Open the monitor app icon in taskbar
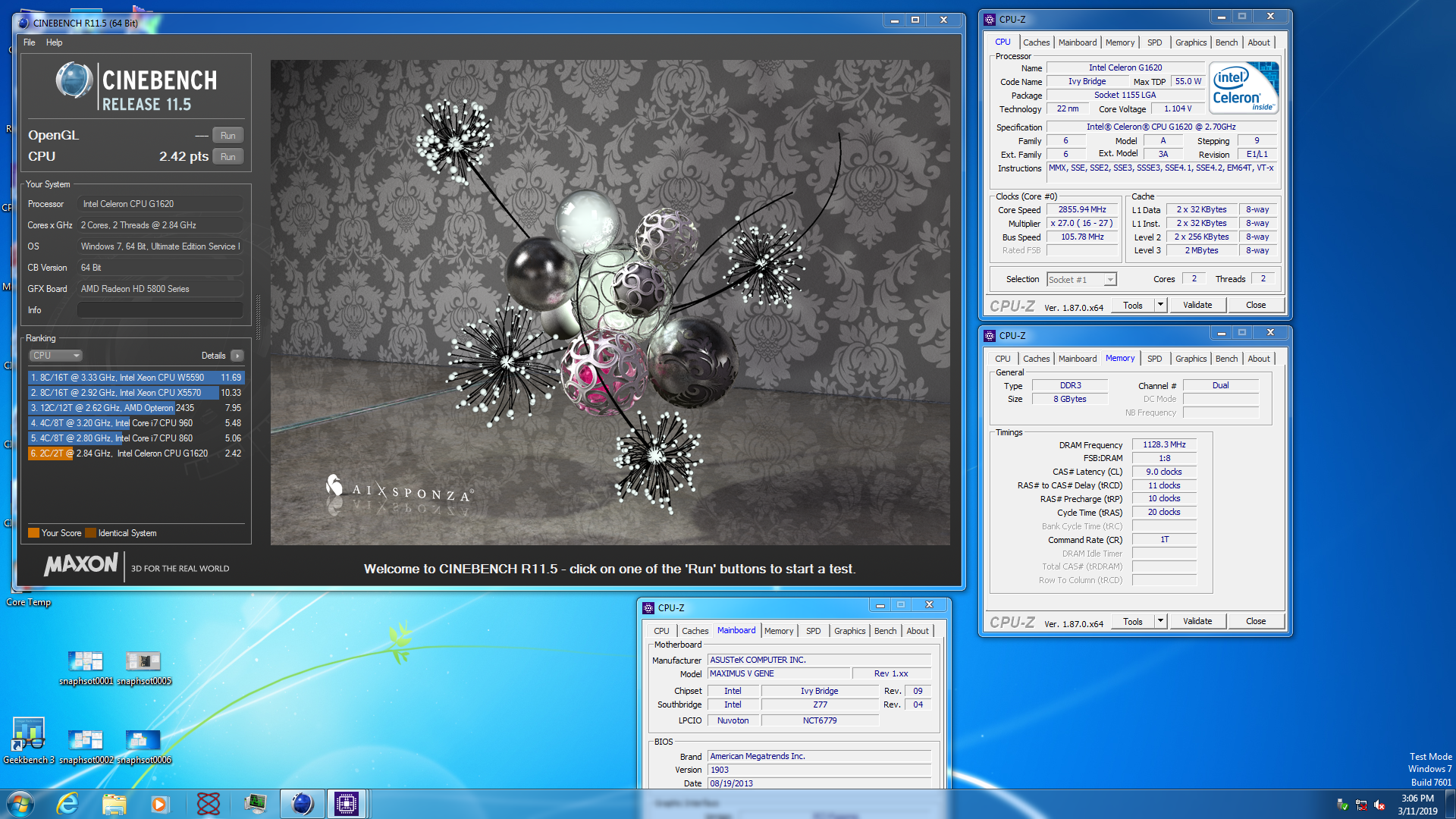 (x=255, y=803)
